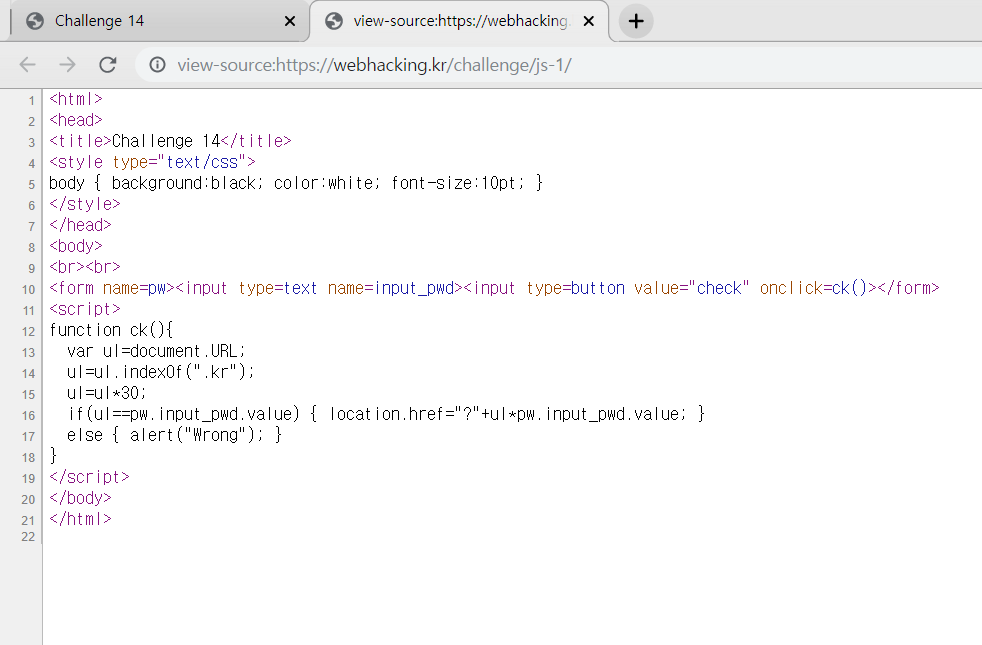Click 'var ul=document.URL;' line
Viewport: 982px width, 645px height.
pyautogui.click(x=157, y=351)
